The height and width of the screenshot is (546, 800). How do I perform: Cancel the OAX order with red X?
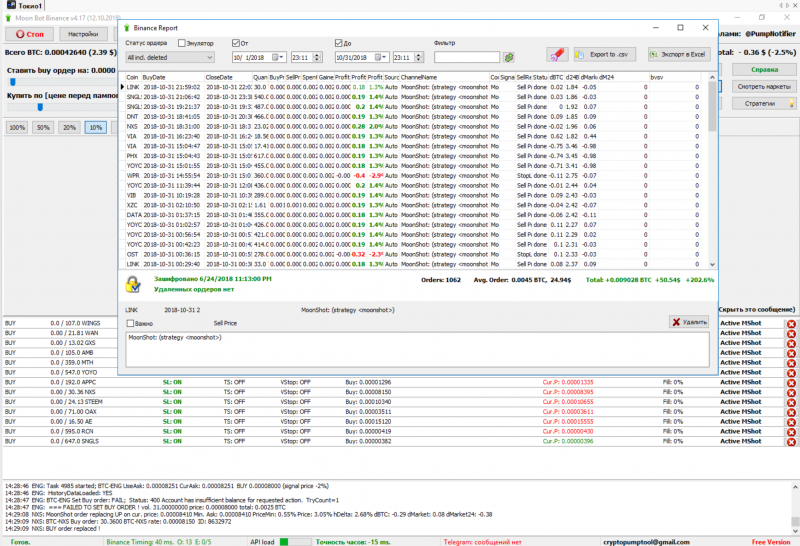pyautogui.click(x=791, y=412)
